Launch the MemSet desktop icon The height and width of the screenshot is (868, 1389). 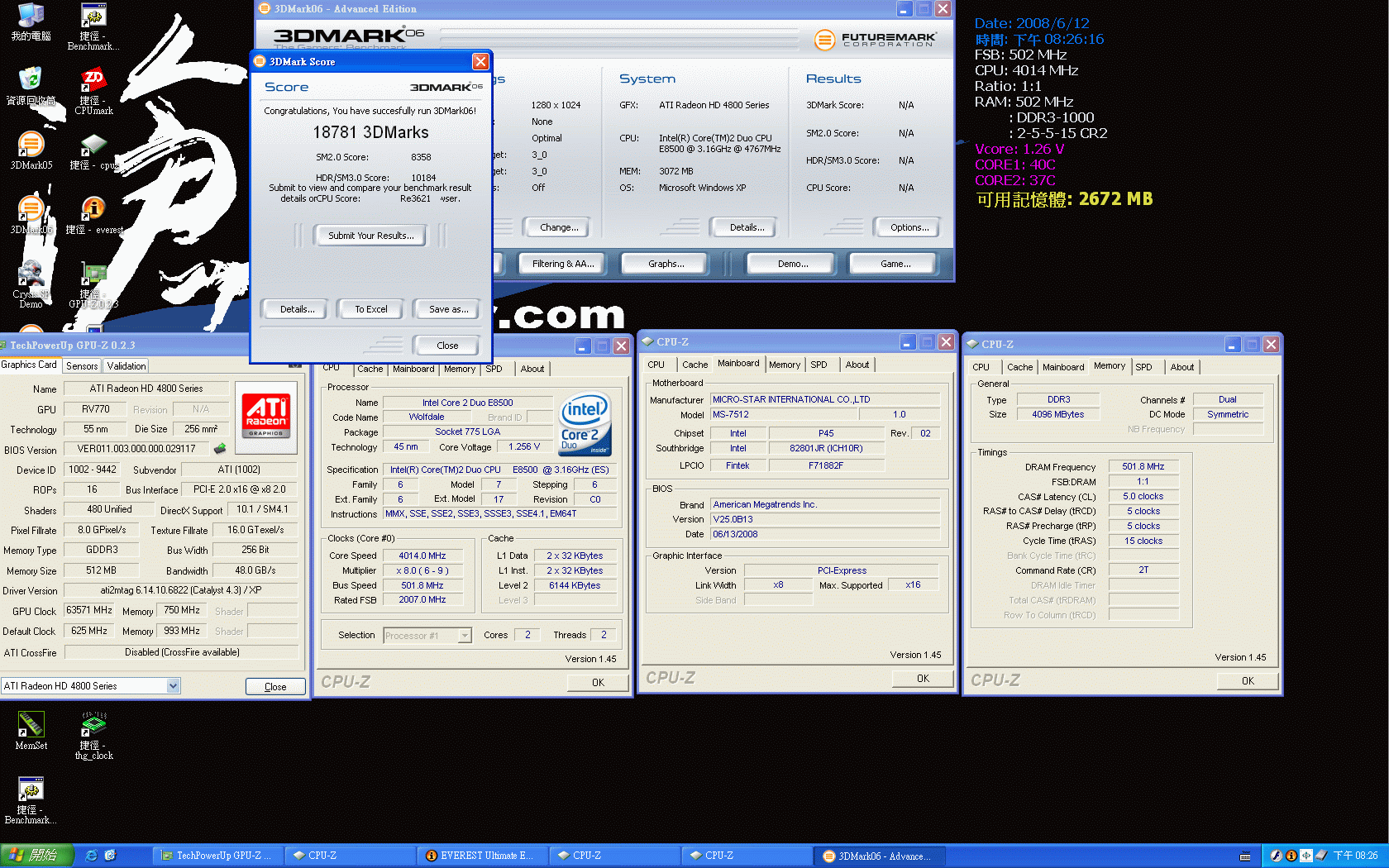click(x=31, y=730)
